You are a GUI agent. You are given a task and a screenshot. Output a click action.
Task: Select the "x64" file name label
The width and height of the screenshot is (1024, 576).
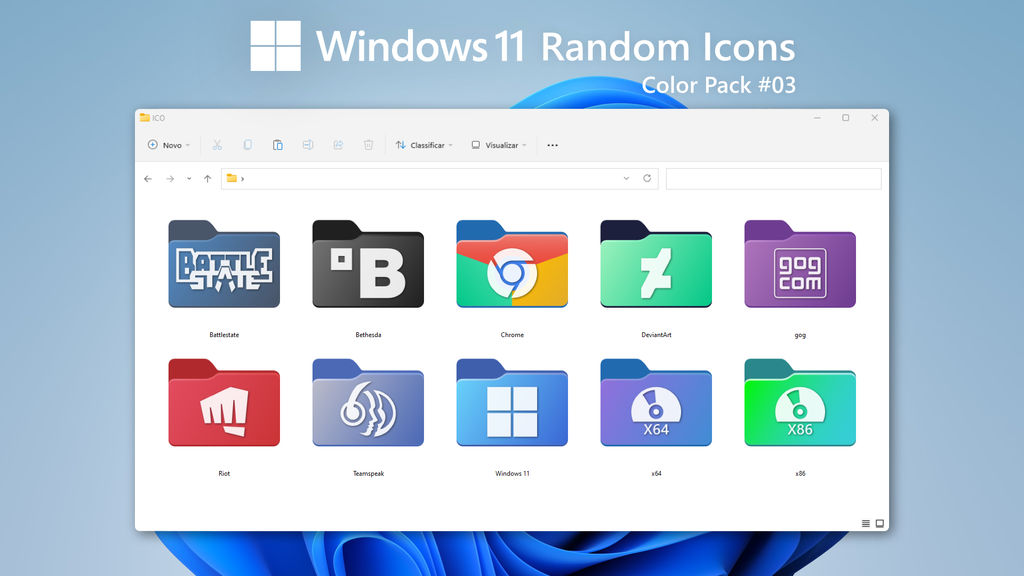tap(656, 473)
